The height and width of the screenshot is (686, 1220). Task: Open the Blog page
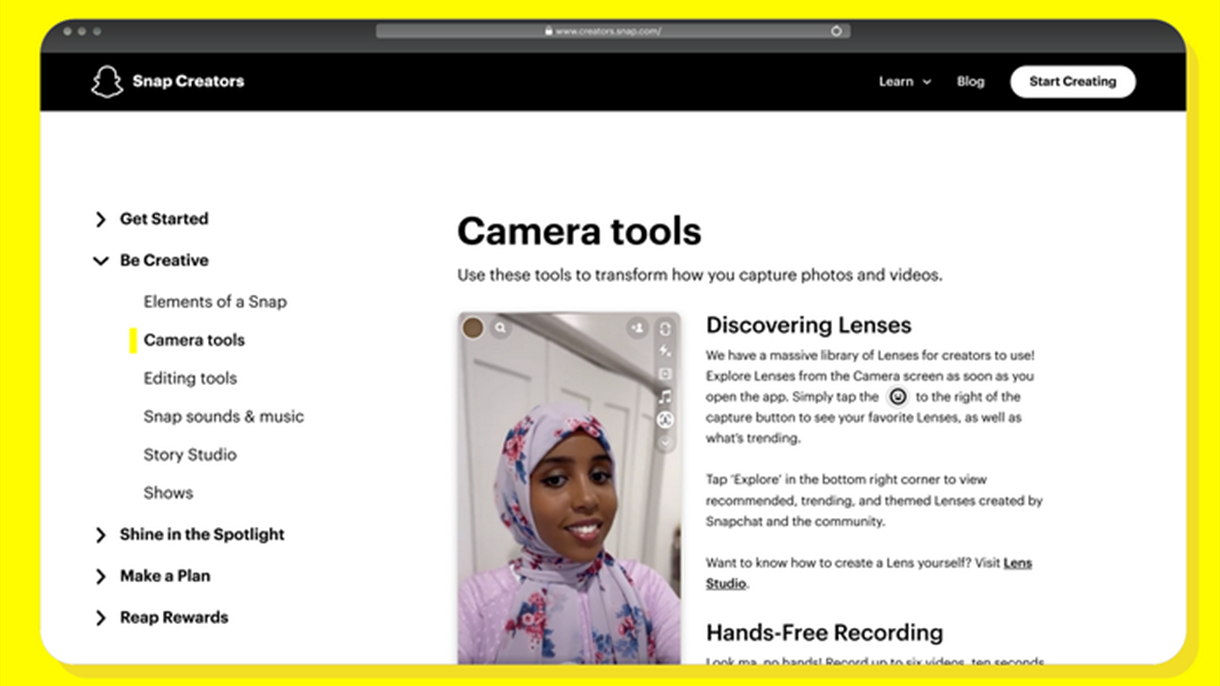(x=970, y=82)
